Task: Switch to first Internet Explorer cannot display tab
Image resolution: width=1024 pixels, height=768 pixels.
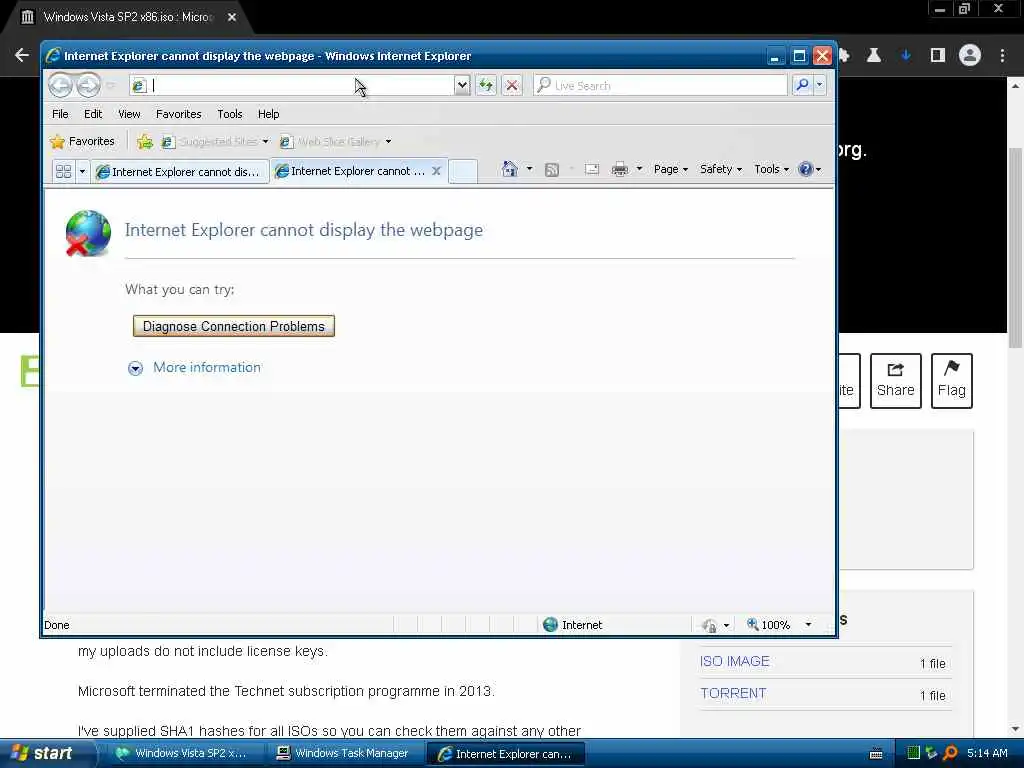Action: tap(180, 171)
